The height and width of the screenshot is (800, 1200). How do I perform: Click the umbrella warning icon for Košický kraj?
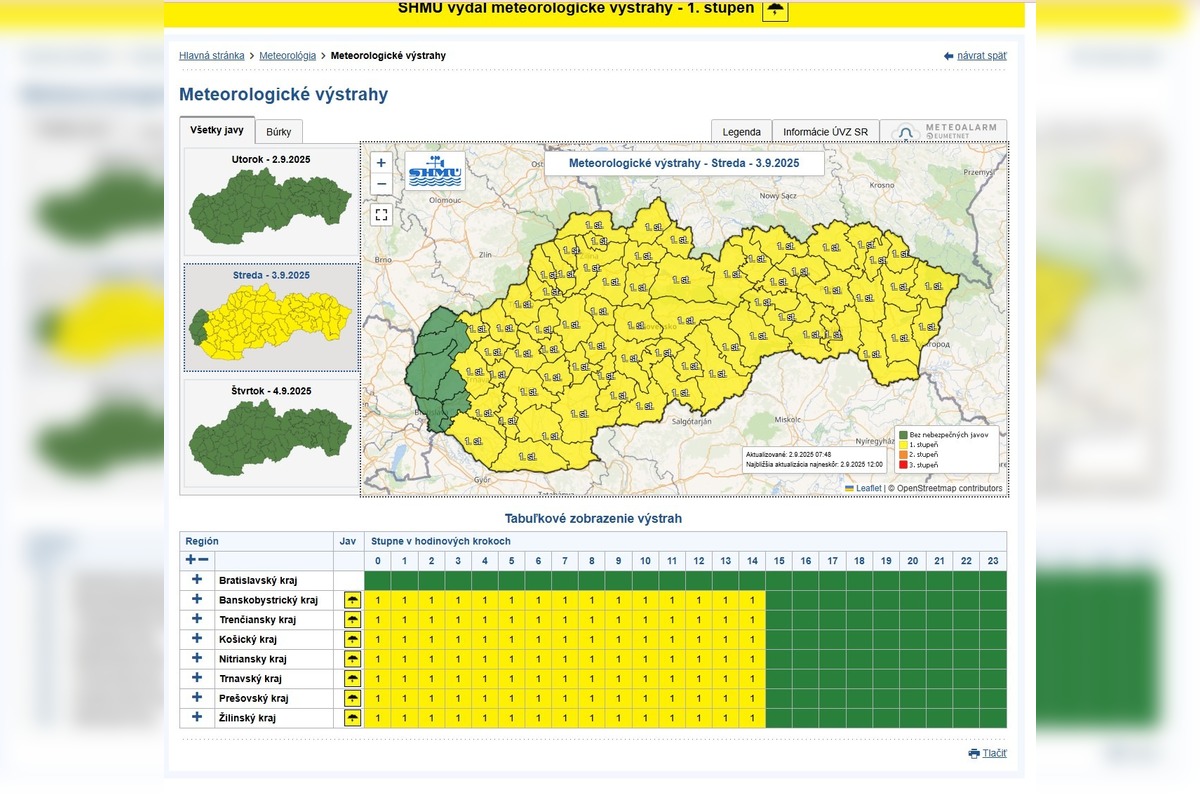[352, 639]
